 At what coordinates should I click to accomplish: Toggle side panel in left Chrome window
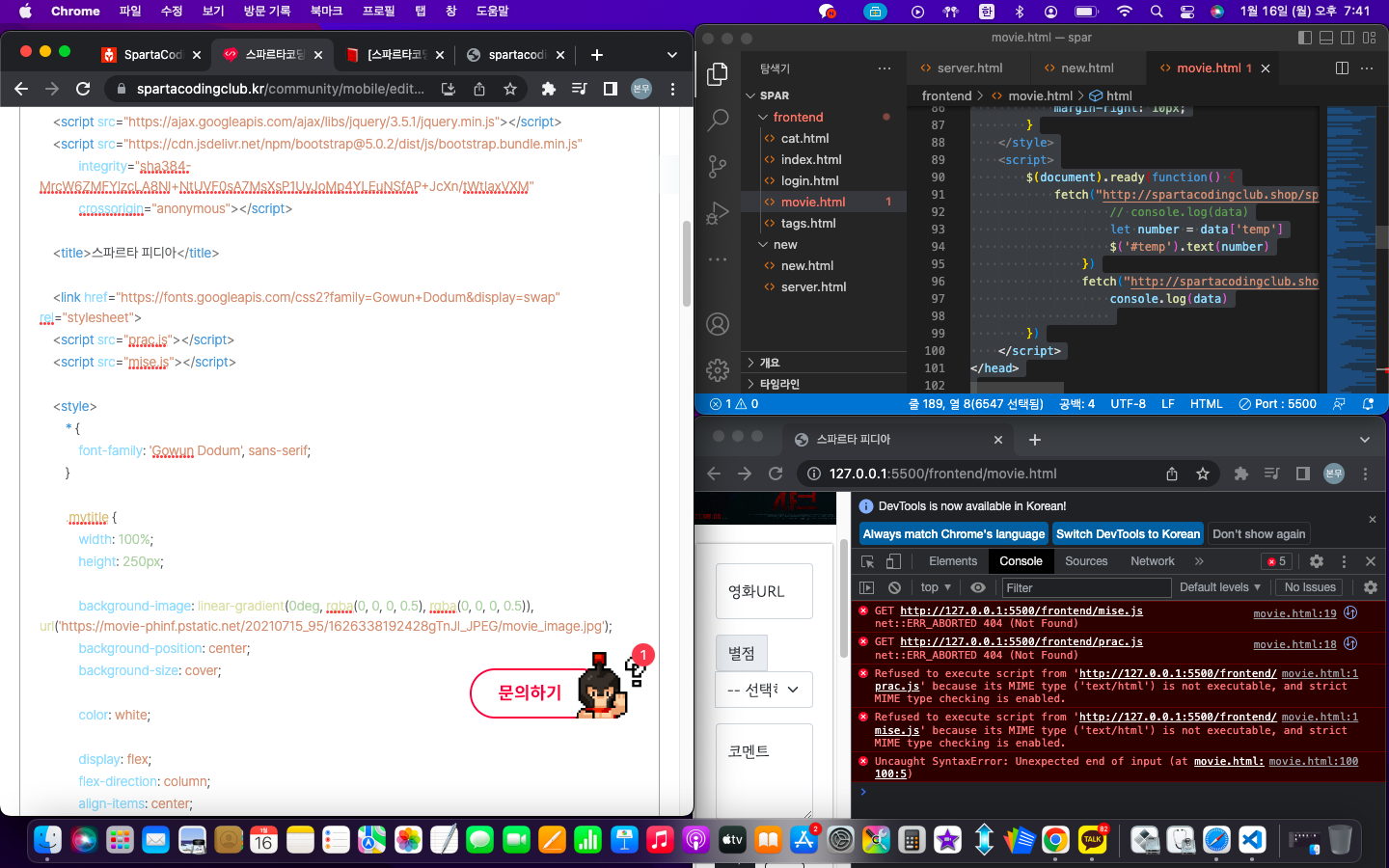611,89
